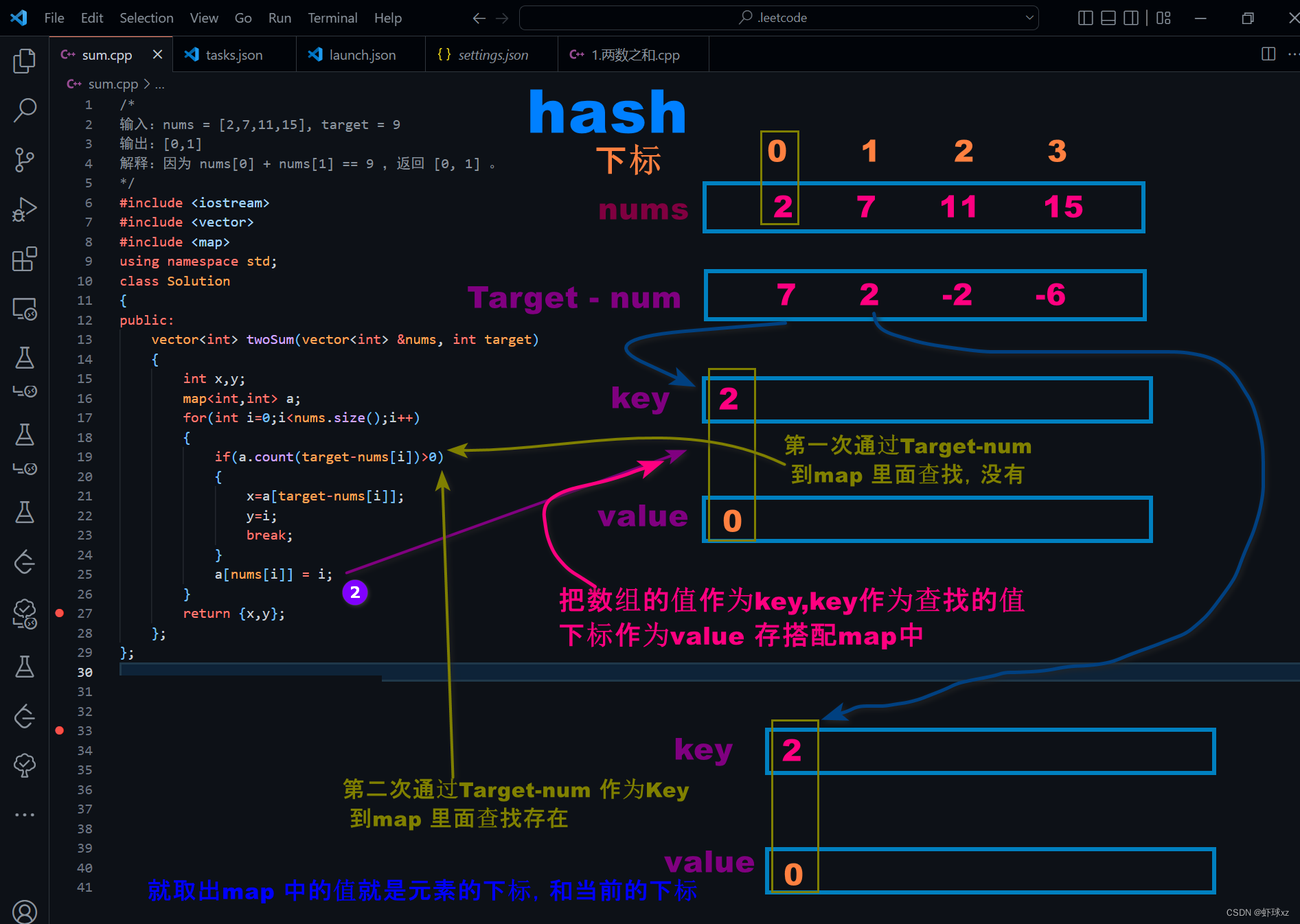The height and width of the screenshot is (924, 1300).
Task: Open the File menu
Action: click(54, 18)
